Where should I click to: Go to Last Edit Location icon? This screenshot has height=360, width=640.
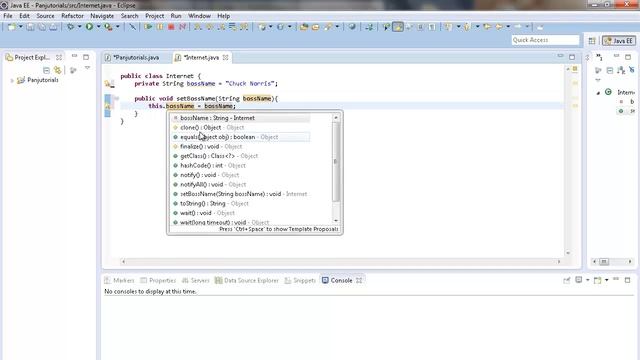coord(487,27)
